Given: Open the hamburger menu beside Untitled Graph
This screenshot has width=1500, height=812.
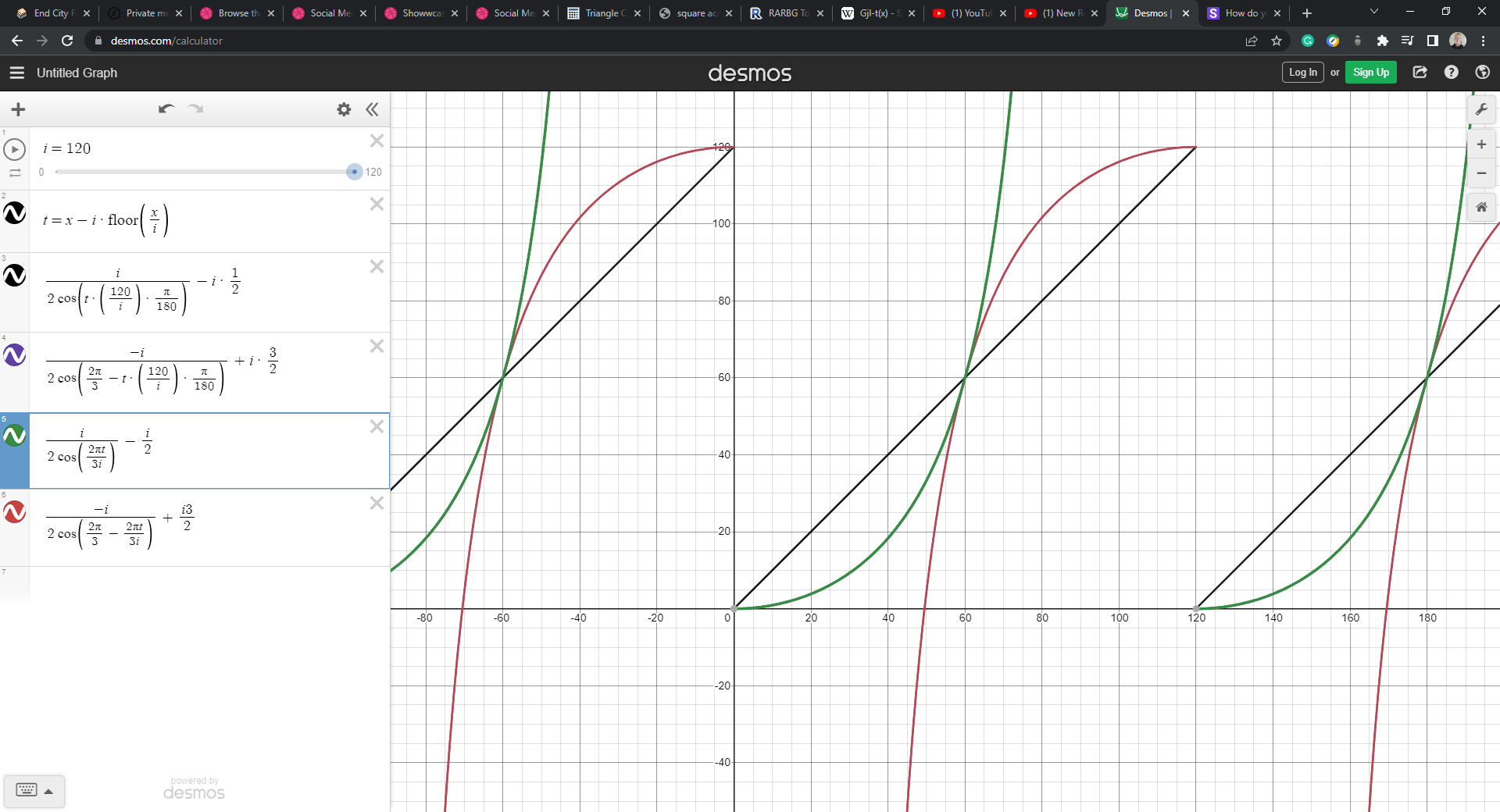Looking at the screenshot, I should 17,73.
